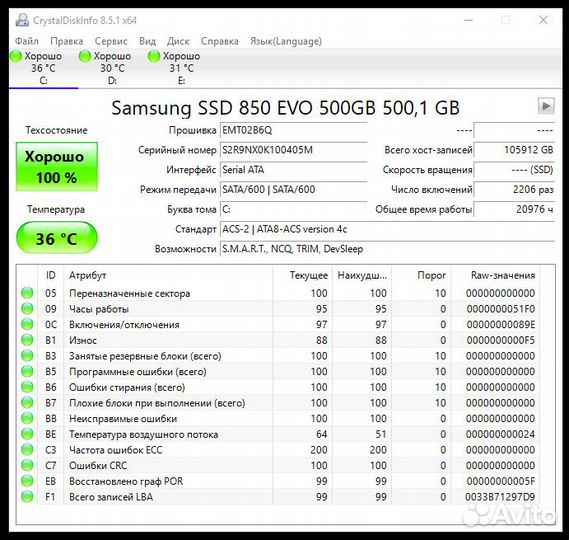Go to next disk with arrow button
Image resolution: width=569 pixels, height=540 pixels.
tap(546, 106)
